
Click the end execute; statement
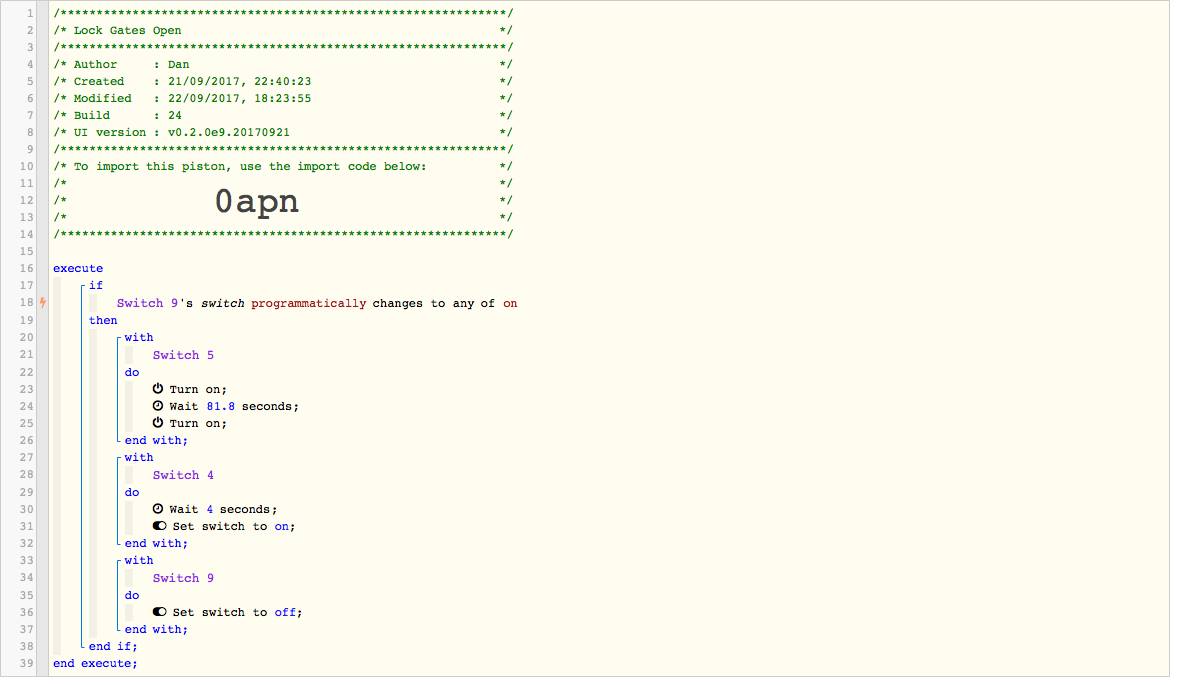point(95,664)
